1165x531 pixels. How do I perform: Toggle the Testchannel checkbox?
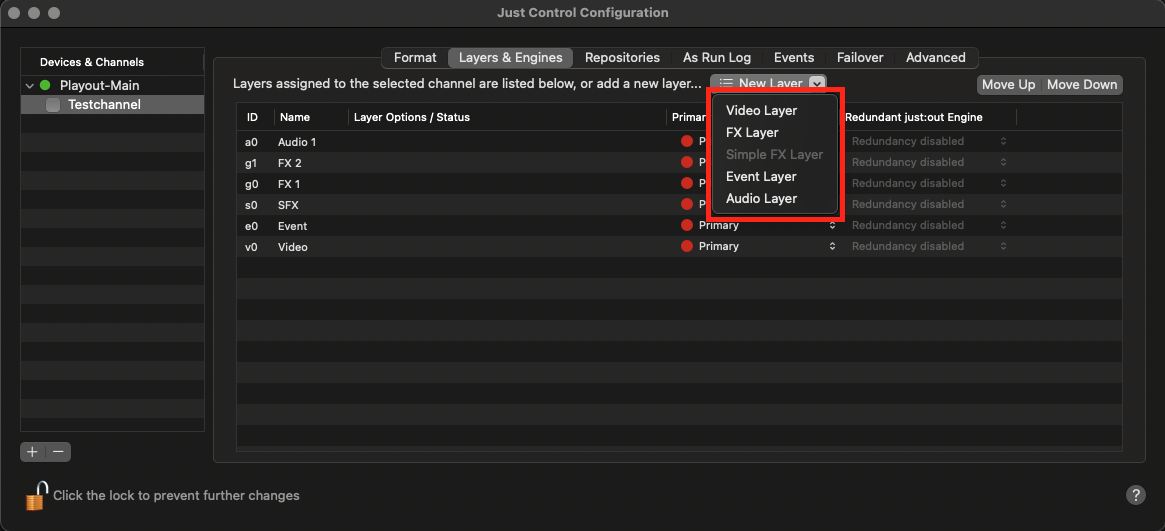click(53, 105)
